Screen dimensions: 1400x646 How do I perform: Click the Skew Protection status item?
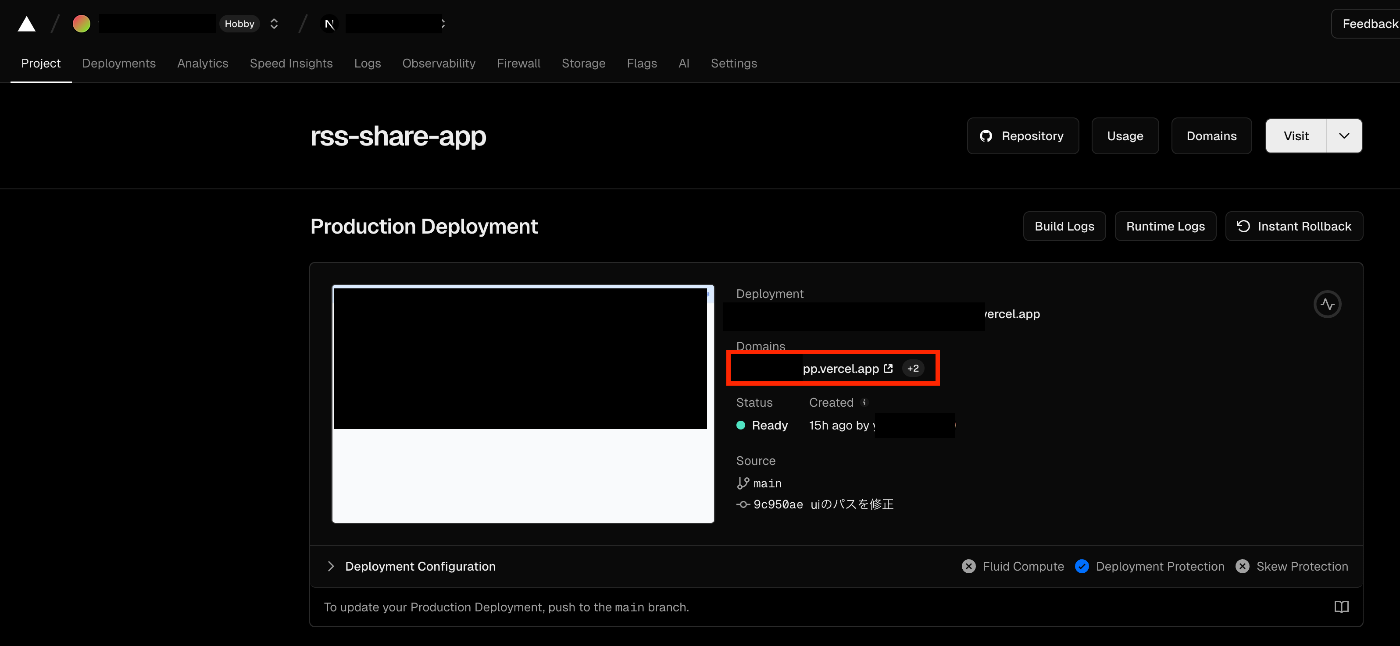coord(1291,566)
